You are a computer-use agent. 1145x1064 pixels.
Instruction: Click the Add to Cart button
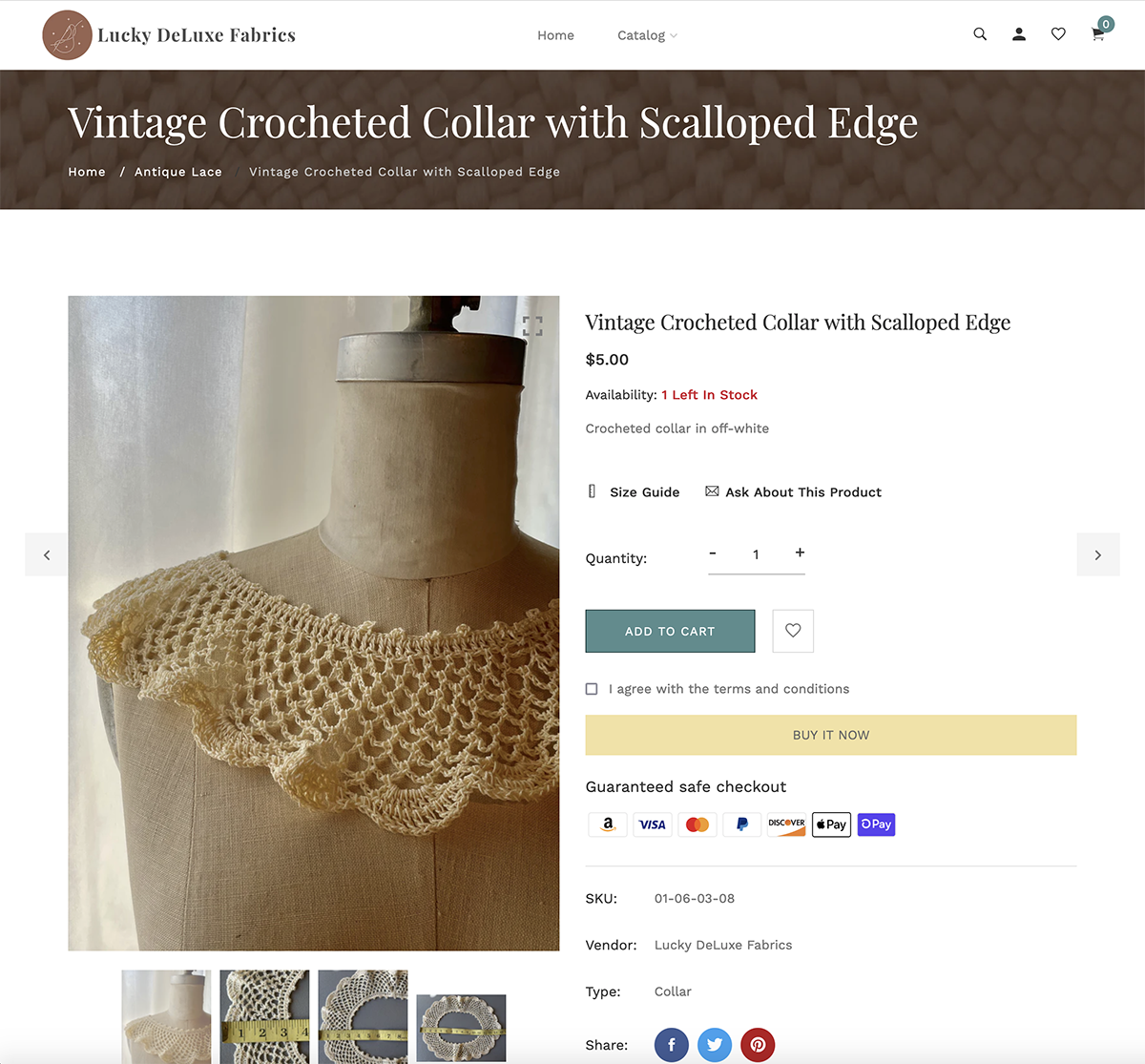point(670,631)
